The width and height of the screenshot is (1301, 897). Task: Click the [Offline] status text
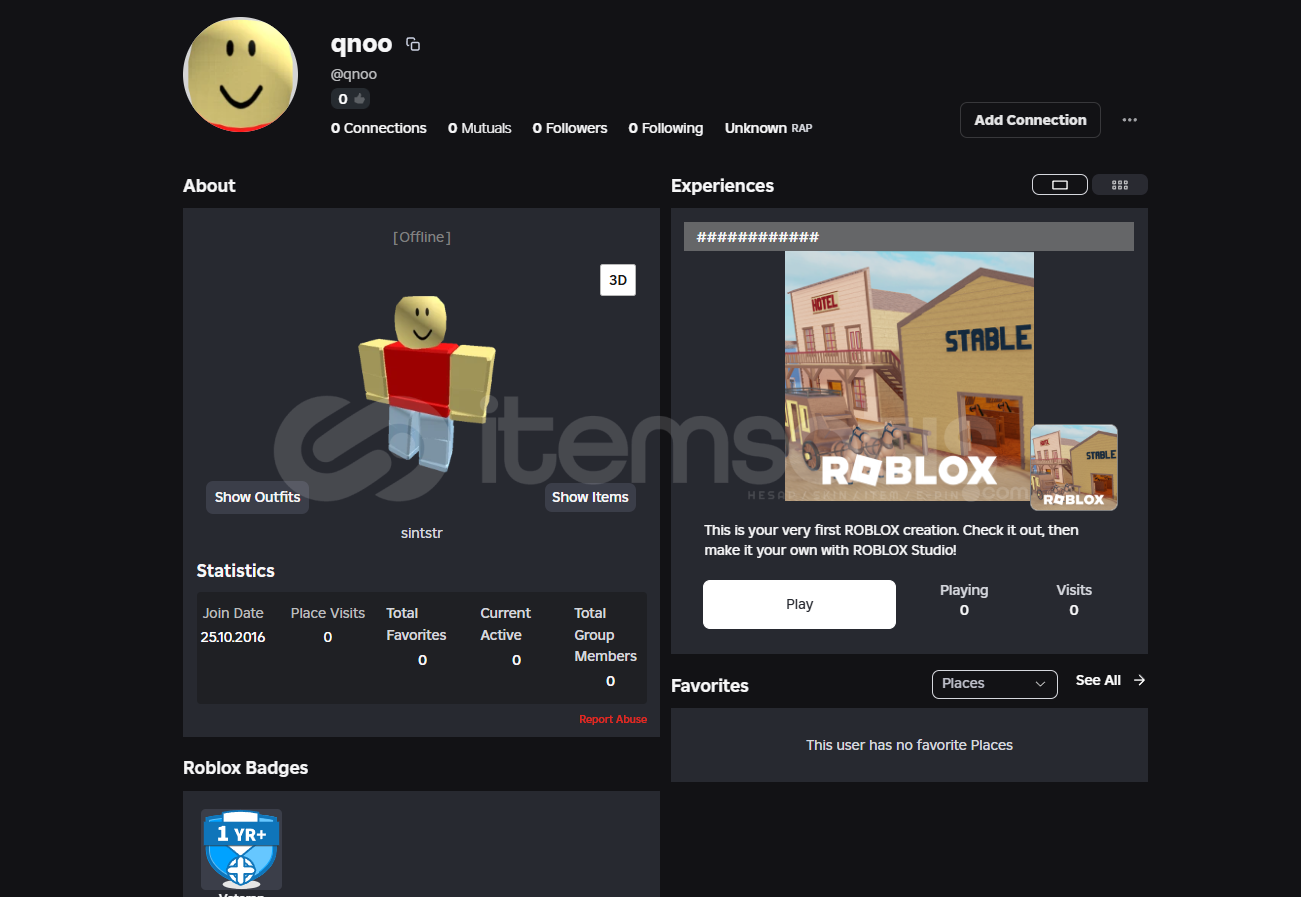coord(421,237)
